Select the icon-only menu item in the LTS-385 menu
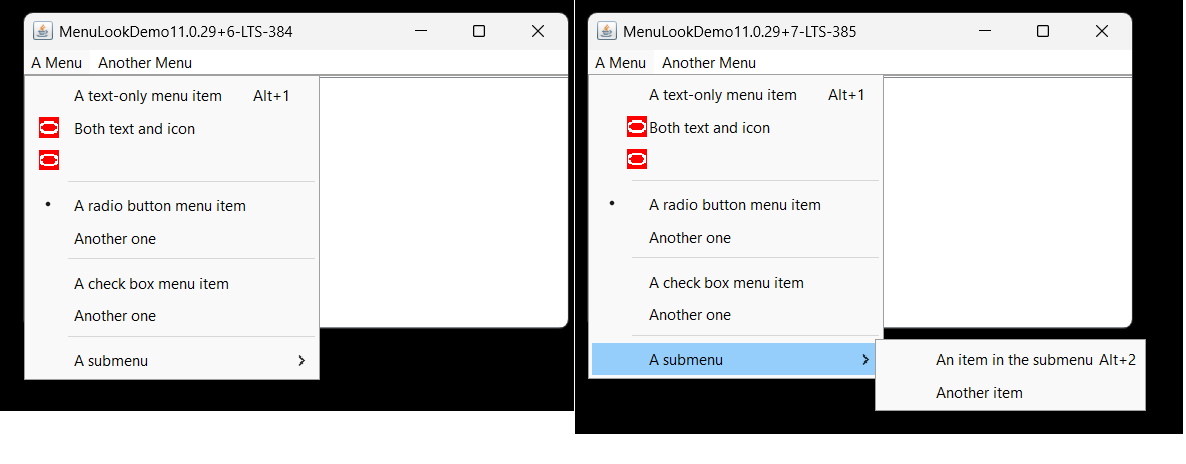The image size is (1186, 464). [x=636, y=158]
